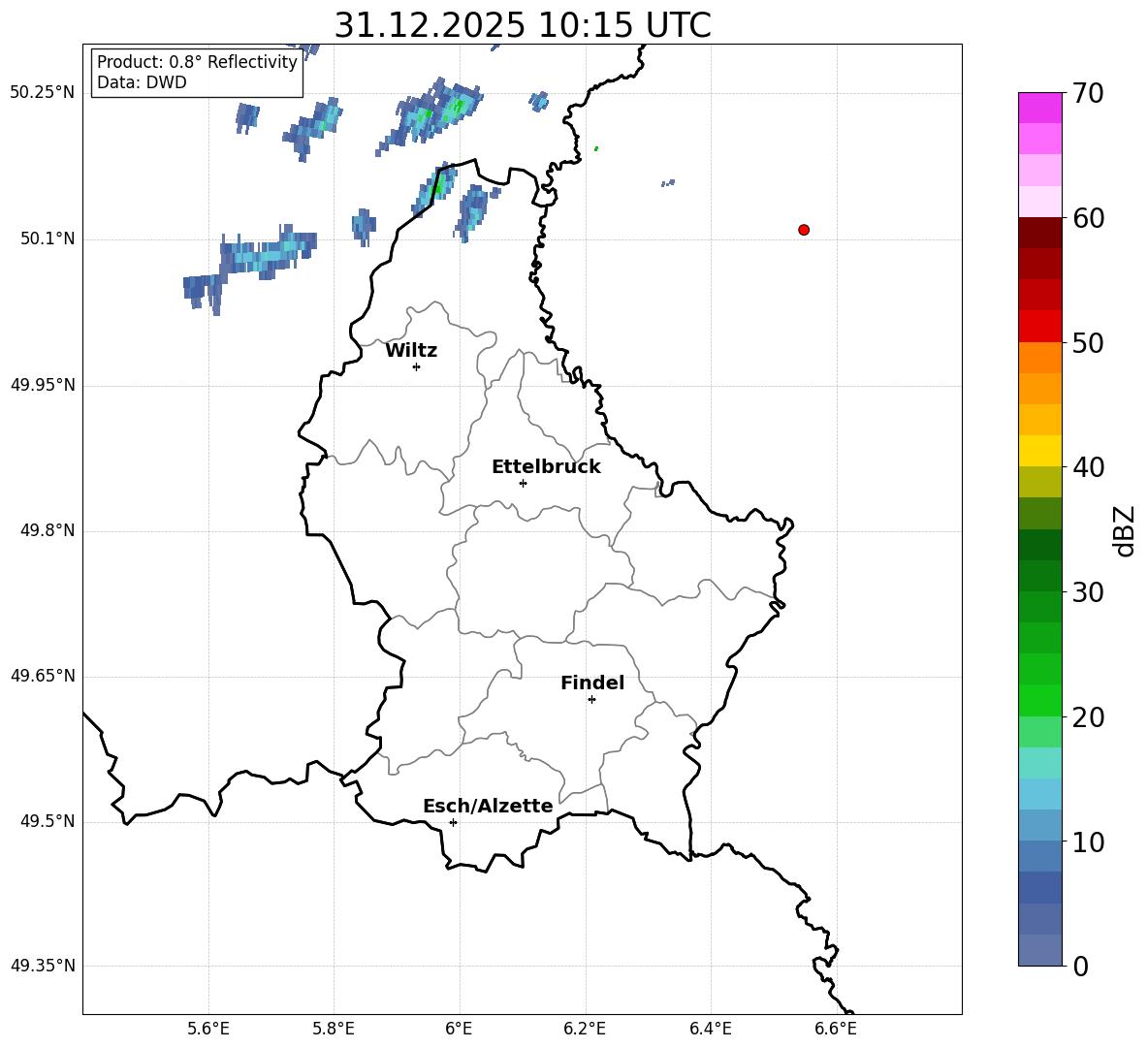This screenshot has height=1048, width=1148.
Task: Click the 49.5°N latitude label
Action: [x=48, y=821]
